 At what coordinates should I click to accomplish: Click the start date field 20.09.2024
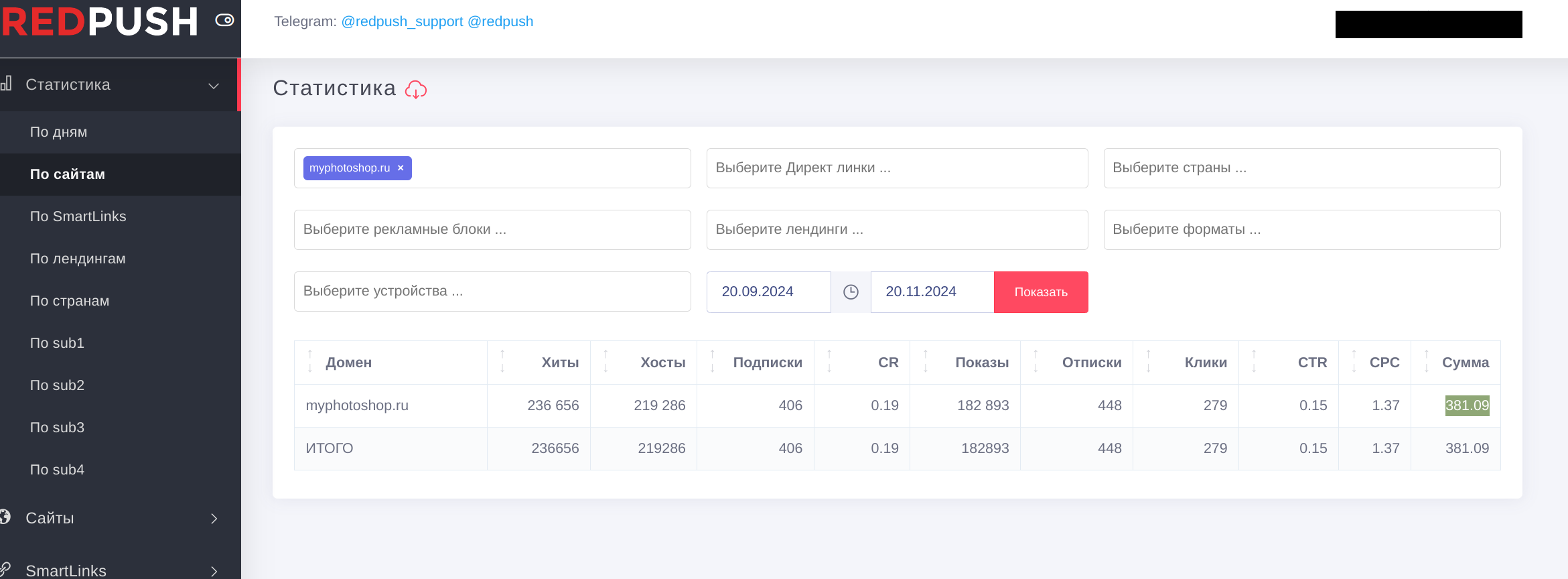coord(768,292)
